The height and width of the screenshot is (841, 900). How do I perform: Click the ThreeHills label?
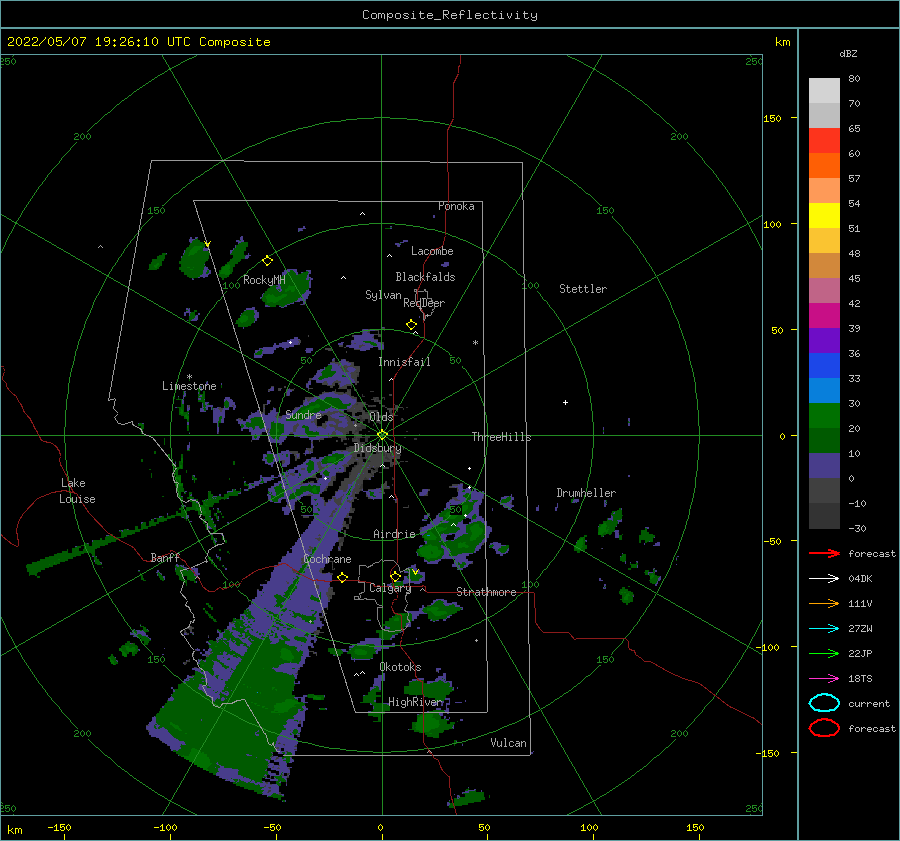pos(501,437)
